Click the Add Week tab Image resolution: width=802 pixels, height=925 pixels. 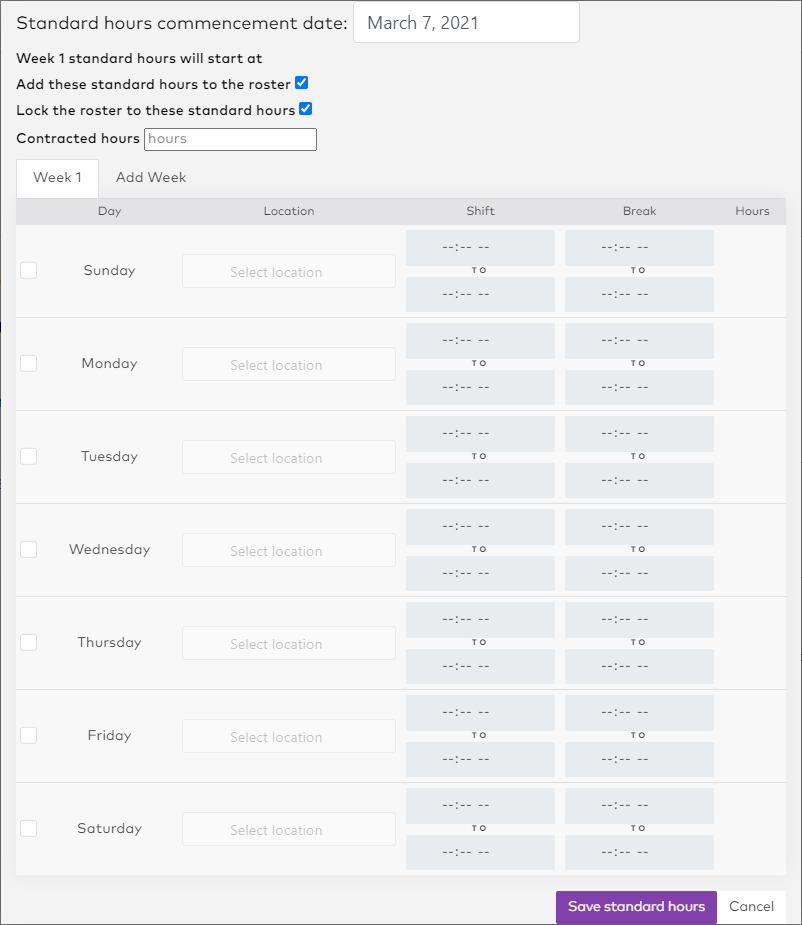point(151,178)
